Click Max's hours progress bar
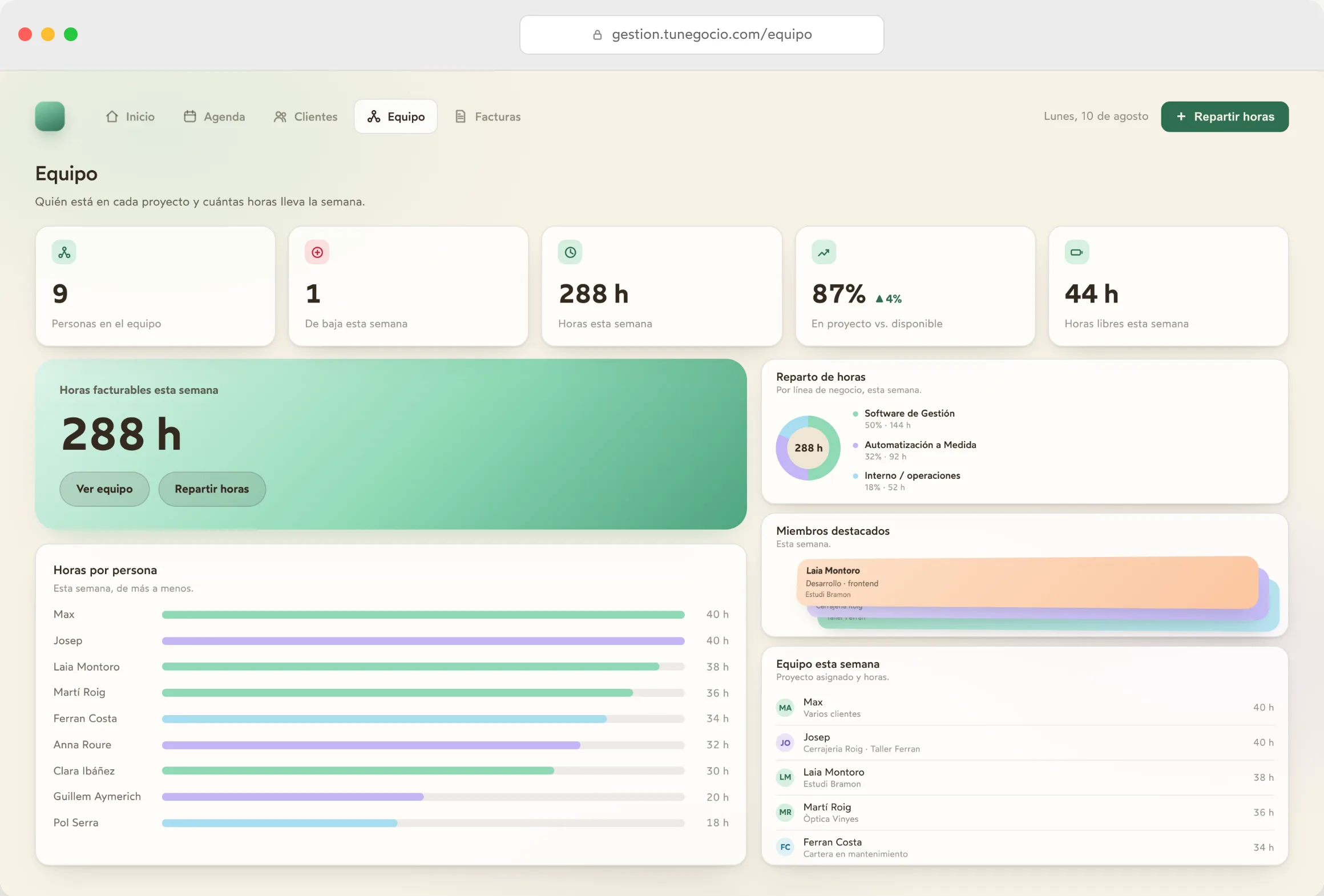 coord(423,615)
